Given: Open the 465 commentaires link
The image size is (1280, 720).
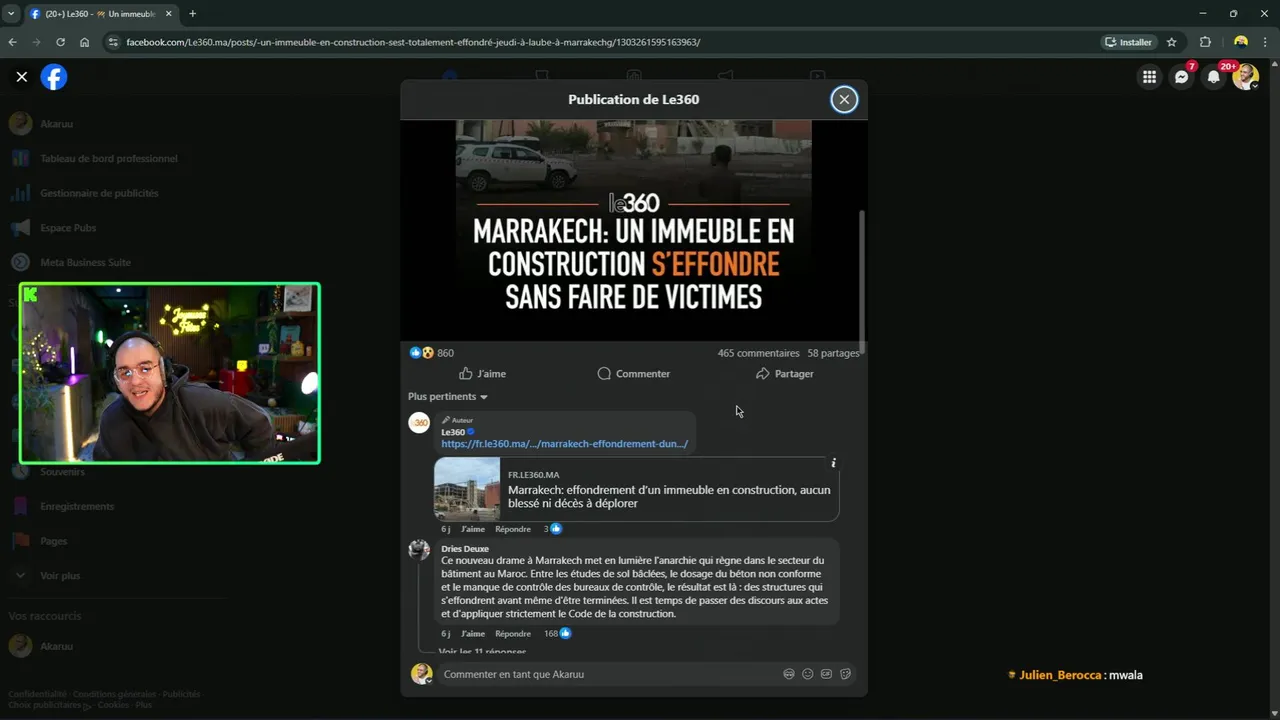Looking at the screenshot, I should pos(758,353).
